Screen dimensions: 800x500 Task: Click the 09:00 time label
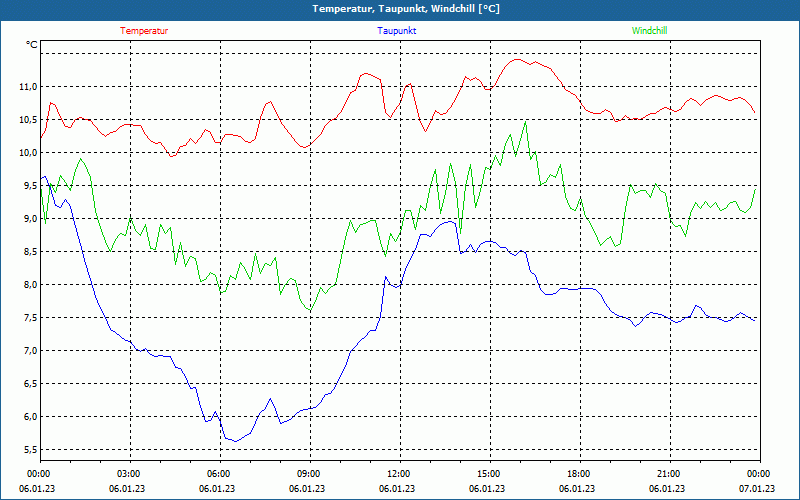[307, 474]
